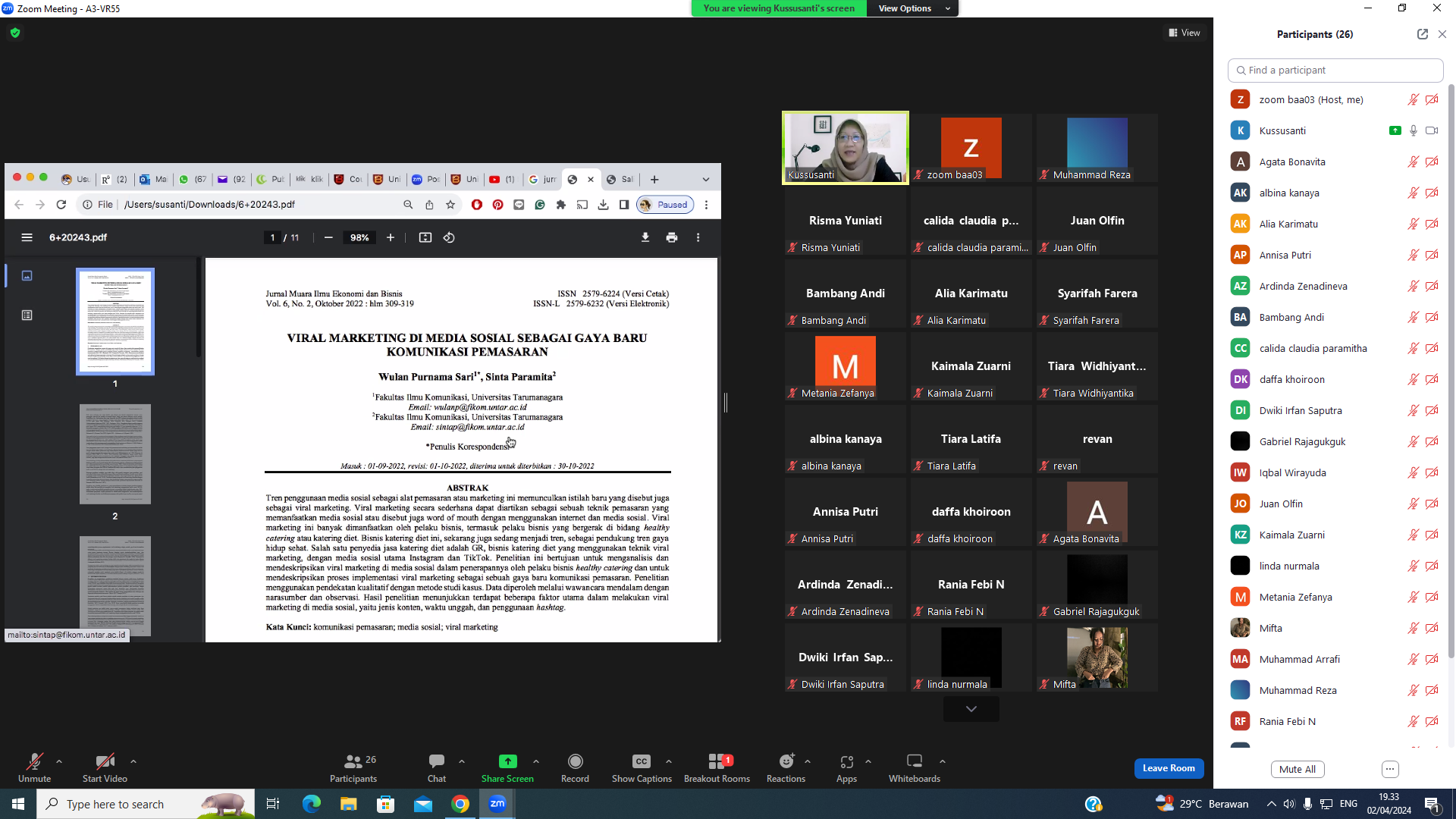Toggle video icon for Rania Febi N
The width and height of the screenshot is (1456, 819).
coord(1432,721)
